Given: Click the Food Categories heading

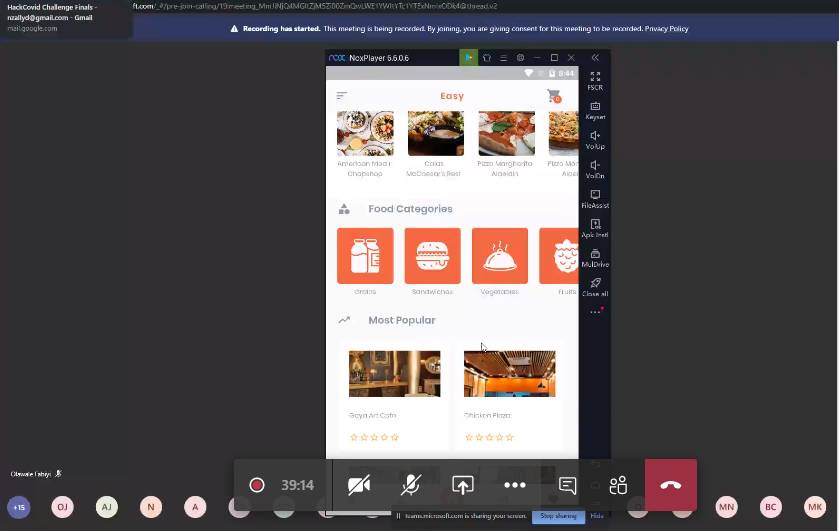Looking at the screenshot, I should 410,209.
